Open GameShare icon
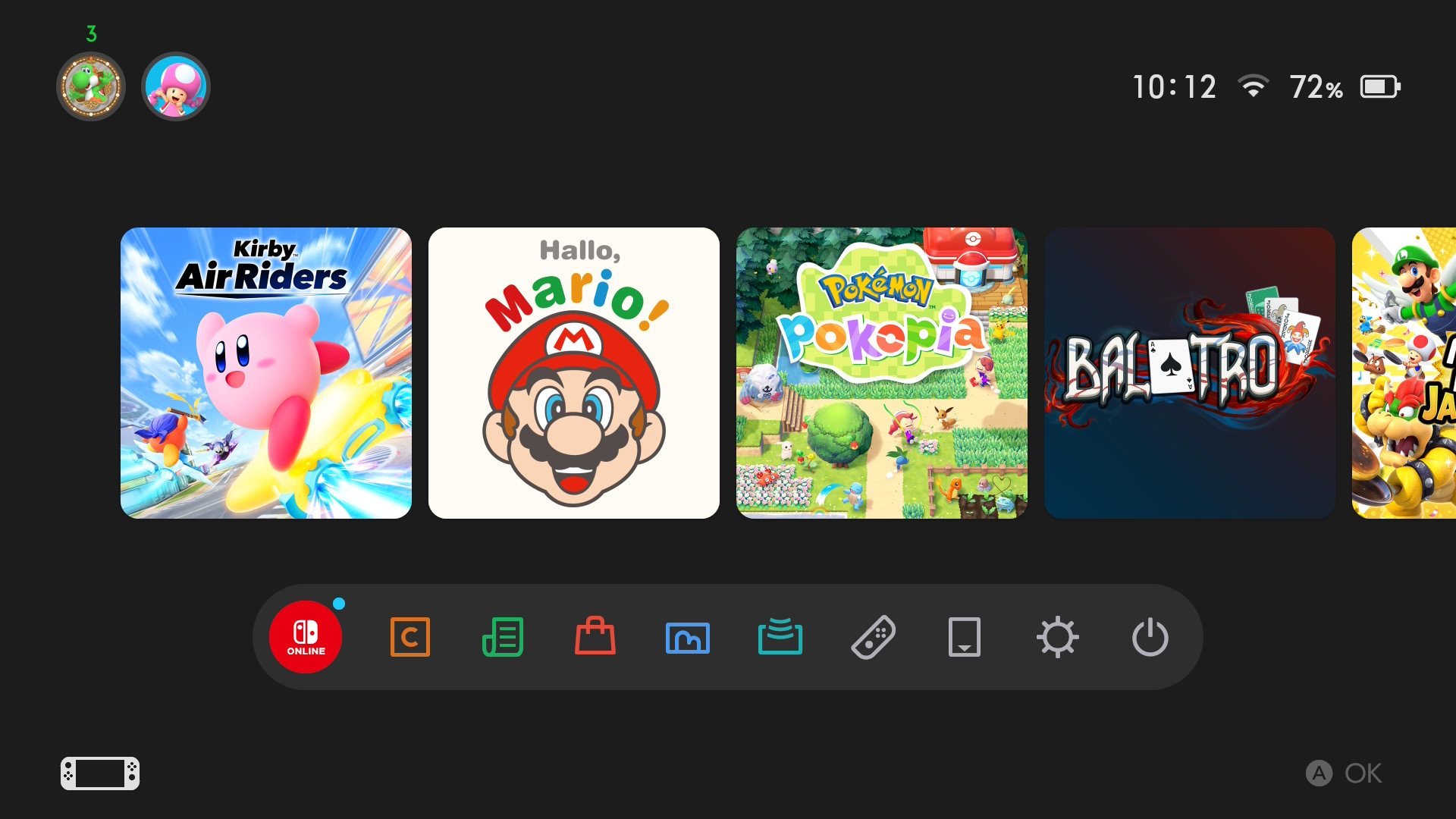The height and width of the screenshot is (819, 1456). pyautogui.click(x=780, y=637)
